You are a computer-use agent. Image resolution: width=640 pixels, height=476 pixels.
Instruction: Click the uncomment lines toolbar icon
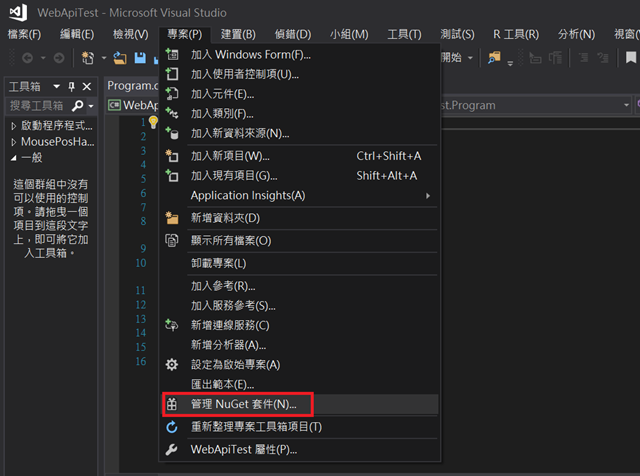click(x=603, y=58)
